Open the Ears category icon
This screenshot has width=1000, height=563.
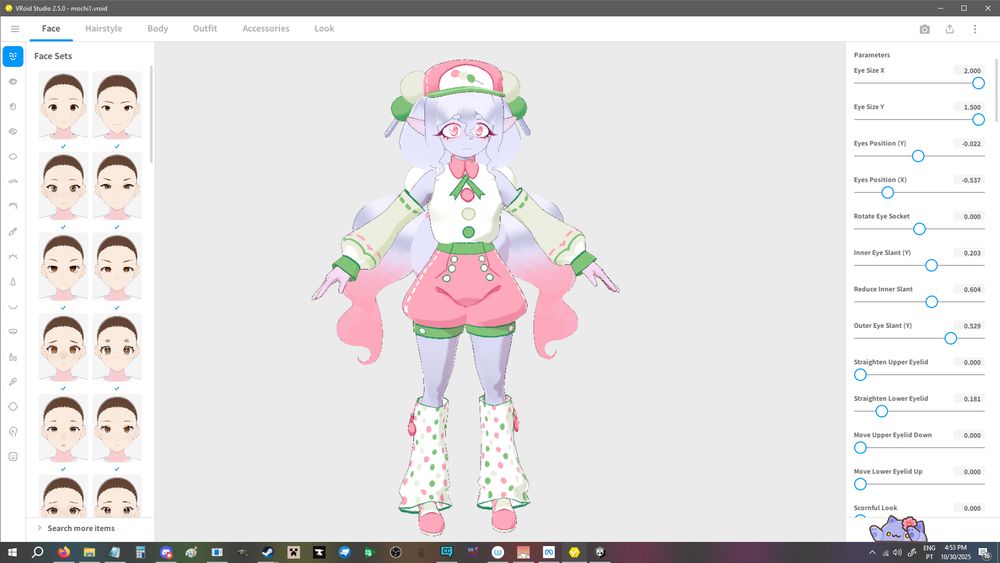tap(13, 432)
